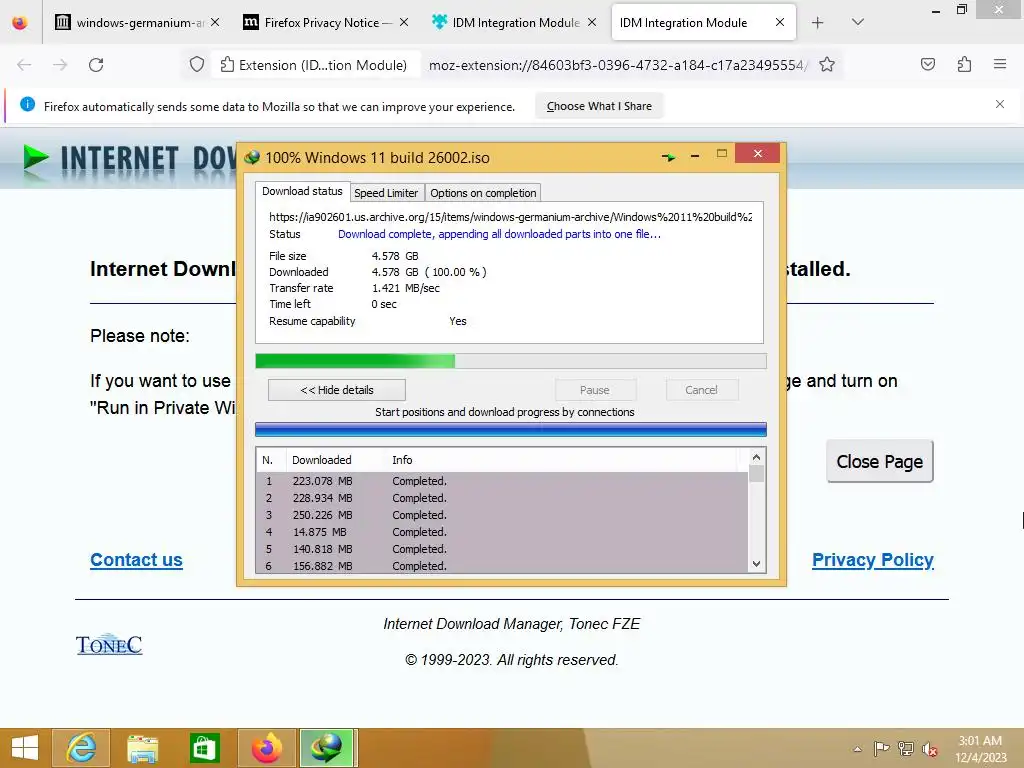This screenshot has width=1024, height=768.
Task: Open File Explorer from taskbar
Action: click(x=142, y=748)
